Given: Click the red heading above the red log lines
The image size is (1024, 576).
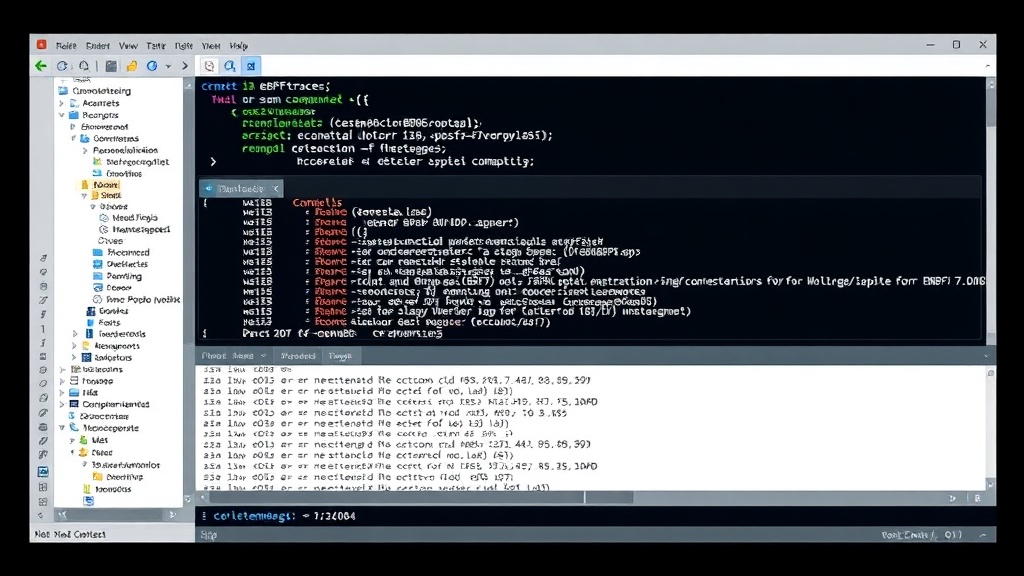Looking at the screenshot, I should click(317, 202).
